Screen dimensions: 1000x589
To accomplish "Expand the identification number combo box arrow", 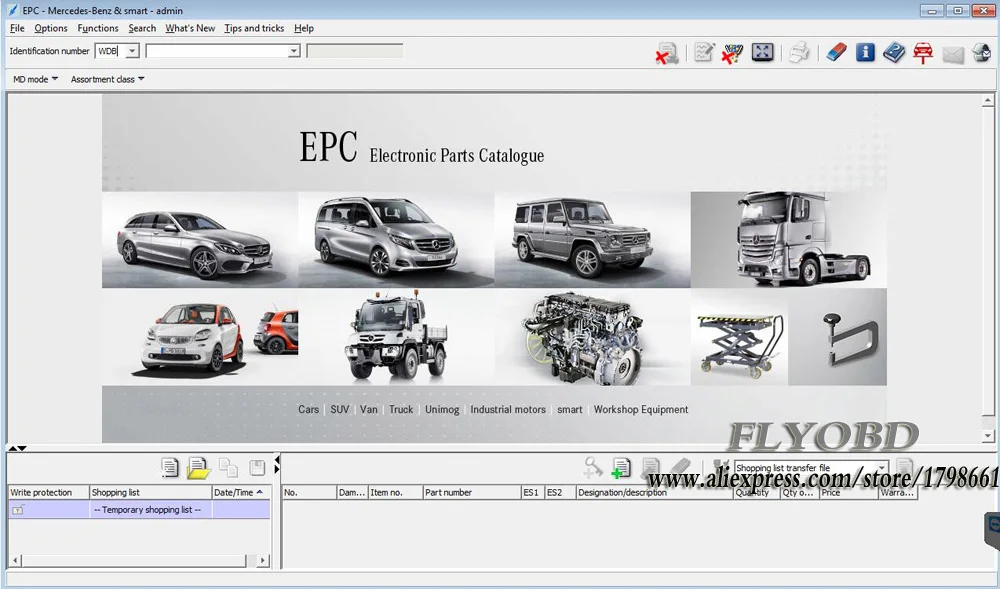I will click(293, 51).
